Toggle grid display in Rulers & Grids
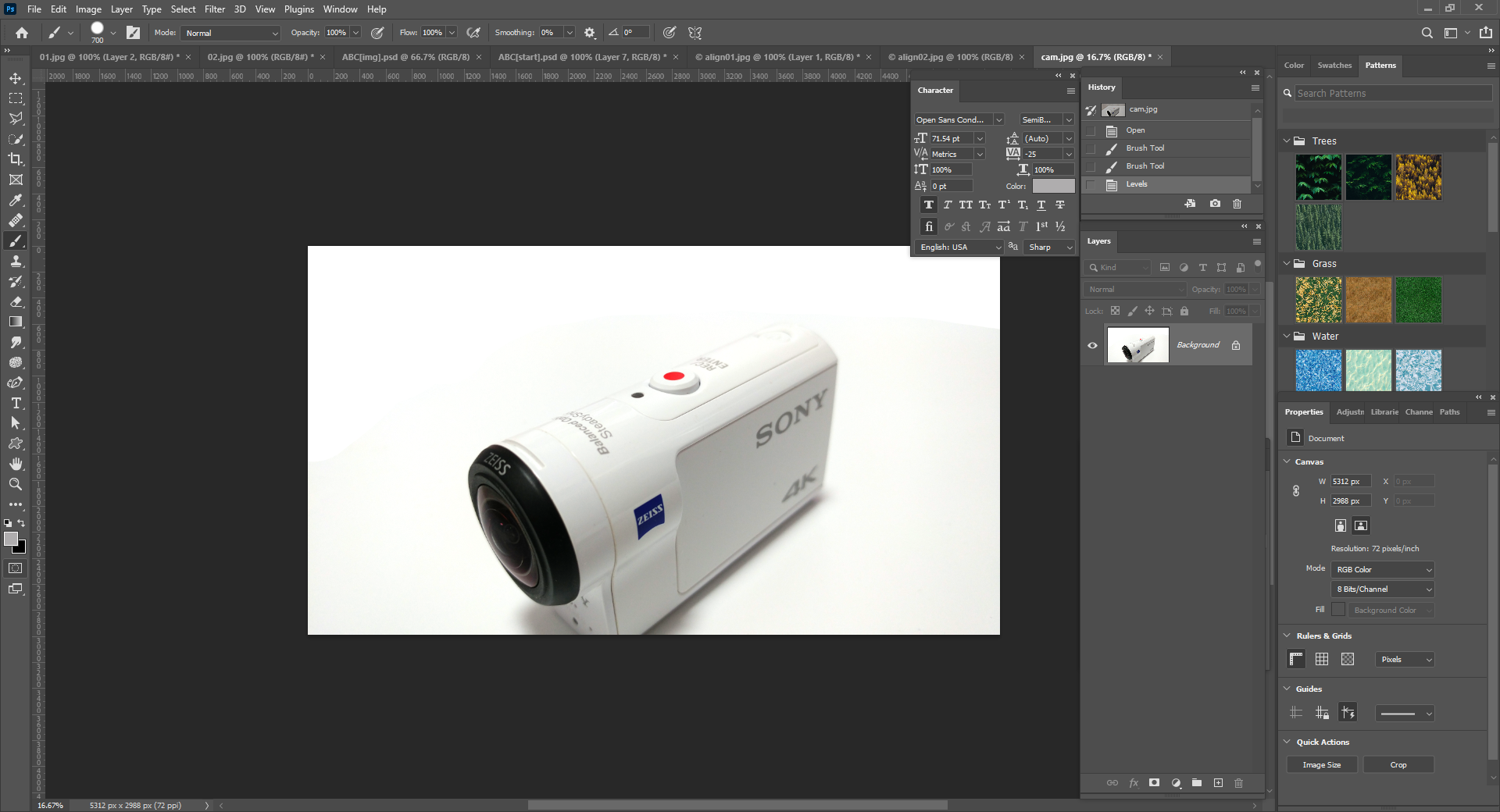 point(1322,660)
